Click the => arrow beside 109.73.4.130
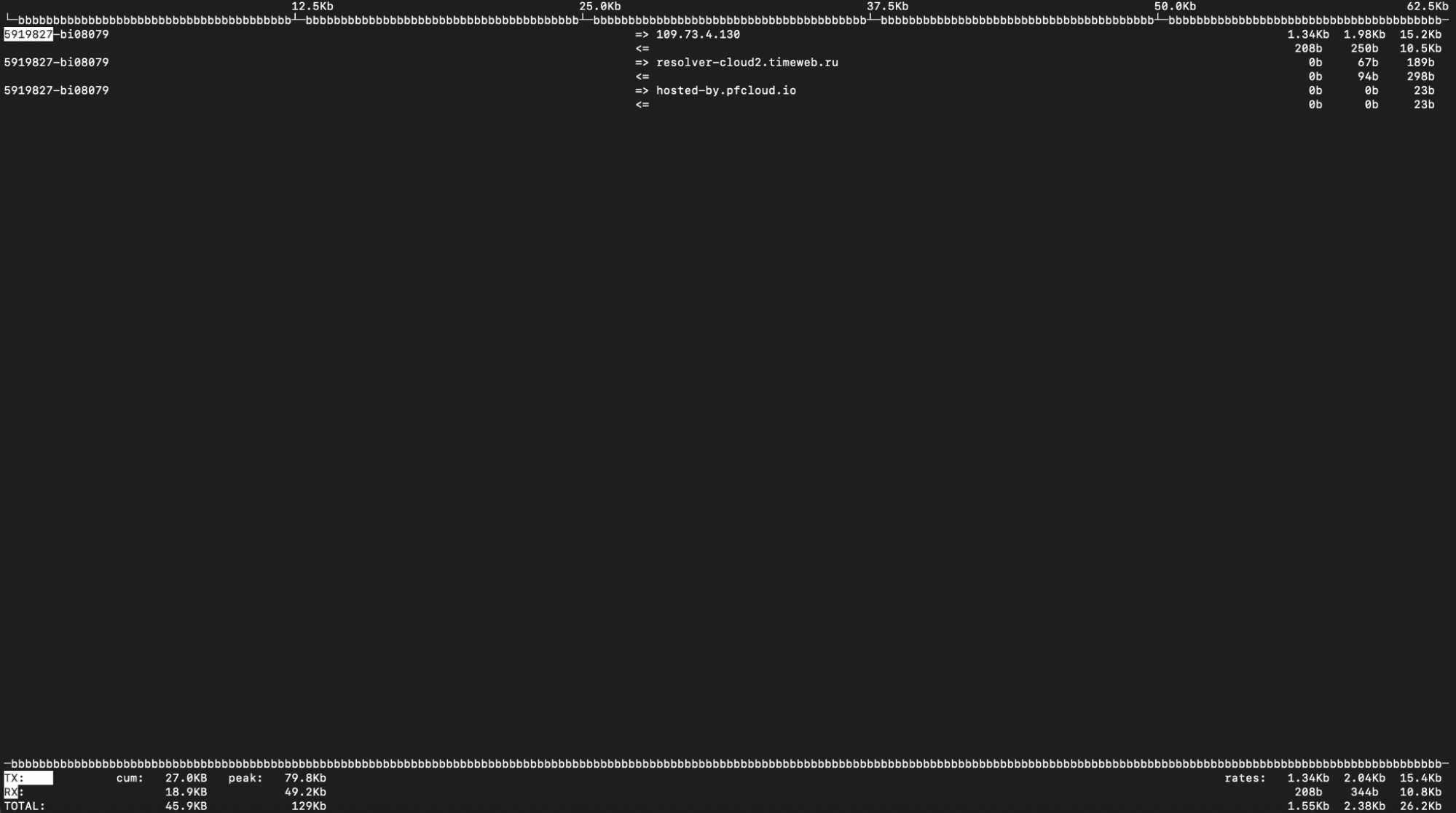 click(x=641, y=34)
